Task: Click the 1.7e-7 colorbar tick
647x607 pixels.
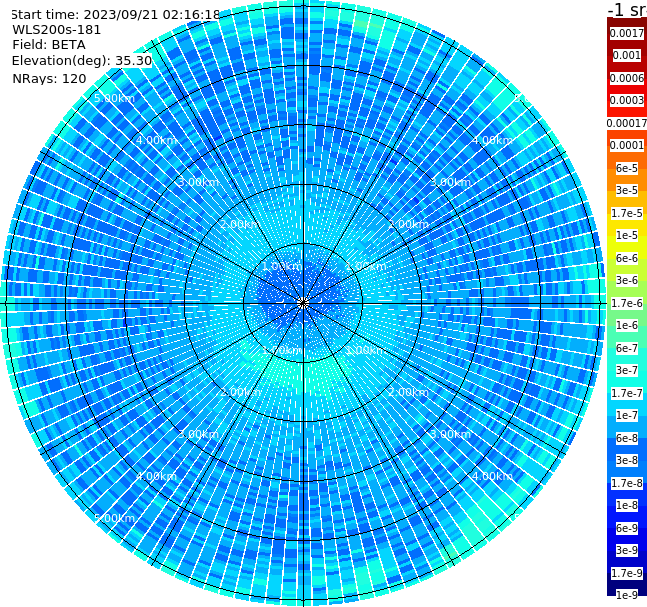Action: pos(627,393)
